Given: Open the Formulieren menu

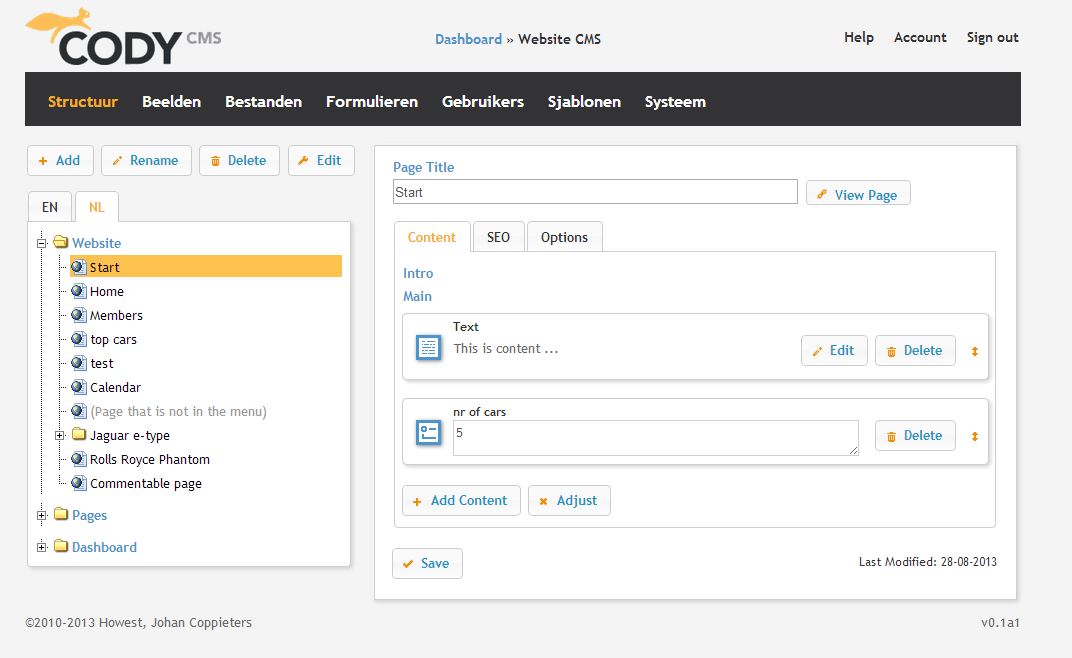Looking at the screenshot, I should [372, 101].
